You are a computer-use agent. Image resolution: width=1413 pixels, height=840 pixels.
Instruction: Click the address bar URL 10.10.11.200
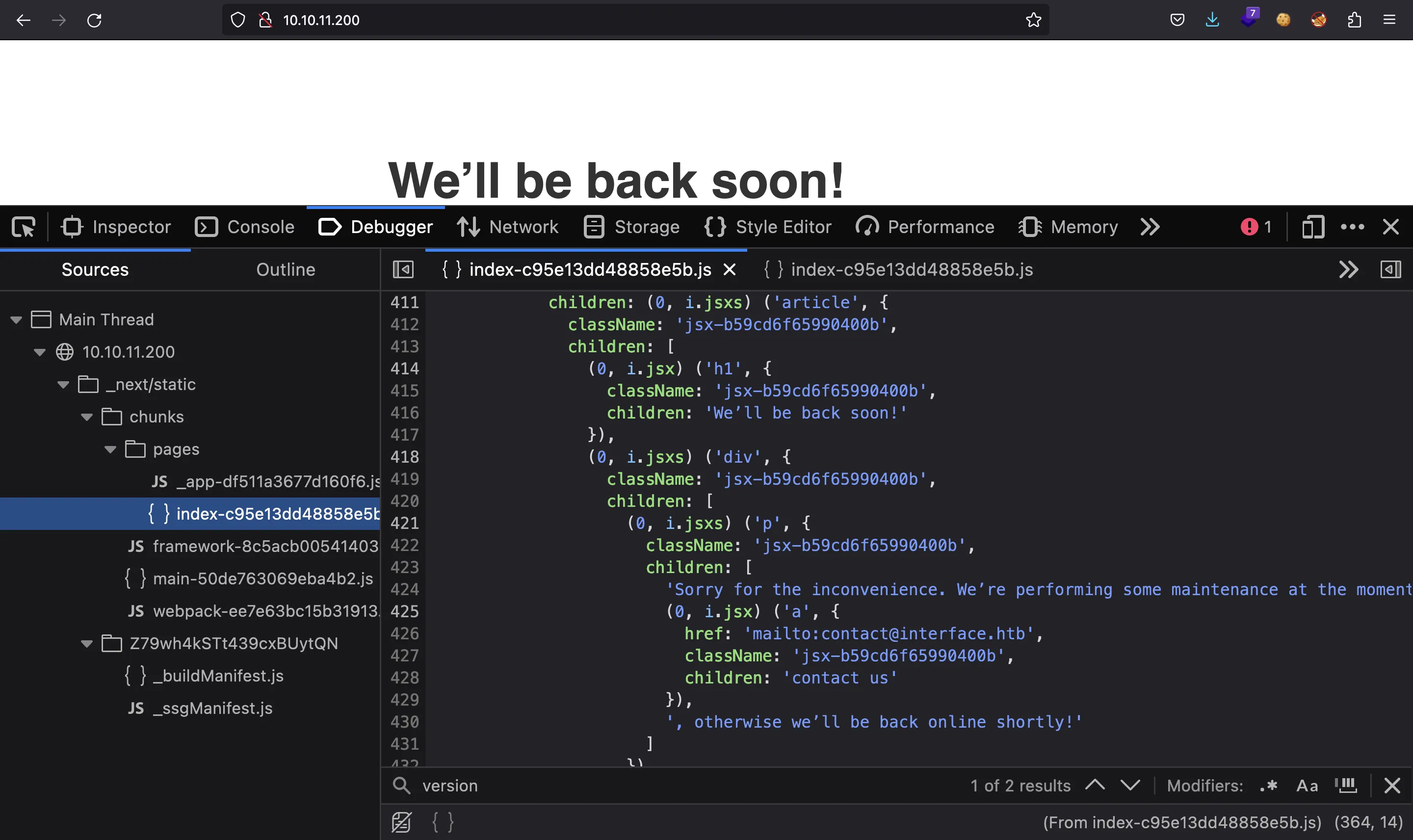(x=321, y=21)
